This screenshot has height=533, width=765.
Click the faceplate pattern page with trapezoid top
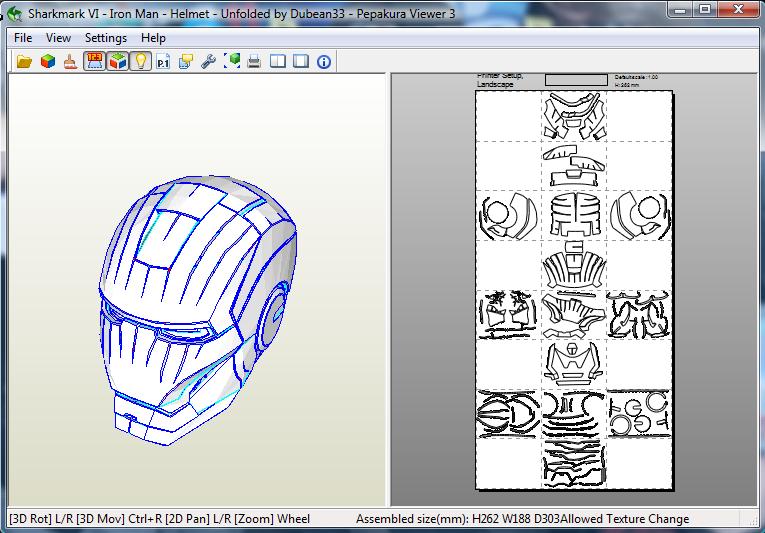tap(574, 364)
